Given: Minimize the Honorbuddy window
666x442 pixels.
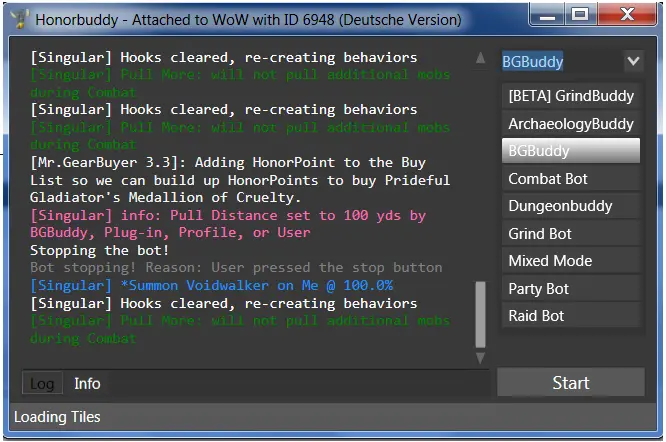Looking at the screenshot, I should click(x=547, y=15).
